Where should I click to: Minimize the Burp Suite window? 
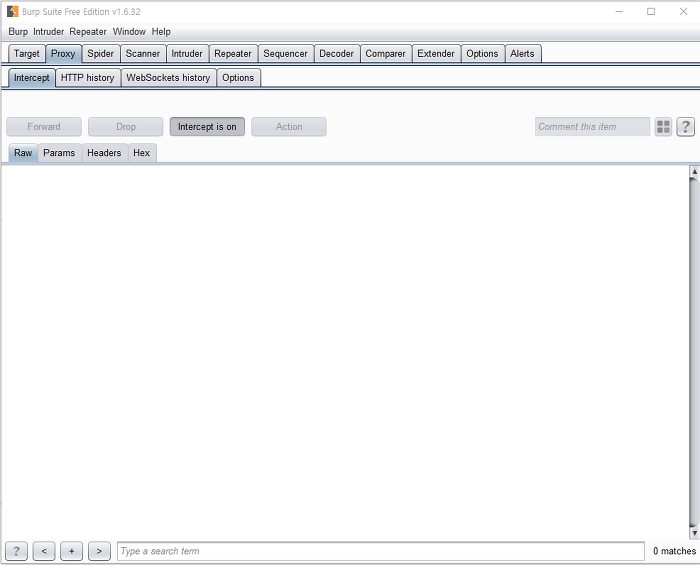pos(619,12)
